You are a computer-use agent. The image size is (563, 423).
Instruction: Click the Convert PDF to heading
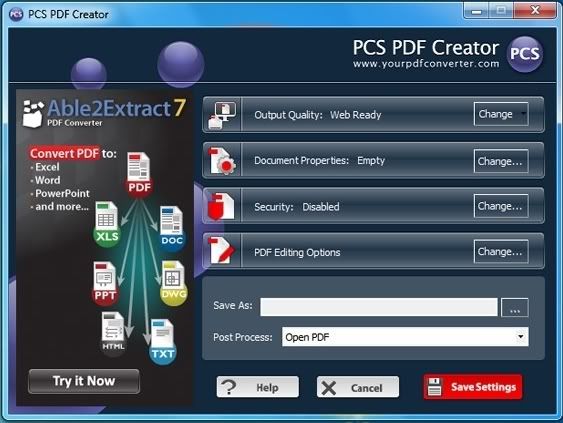pyautogui.click(x=73, y=154)
